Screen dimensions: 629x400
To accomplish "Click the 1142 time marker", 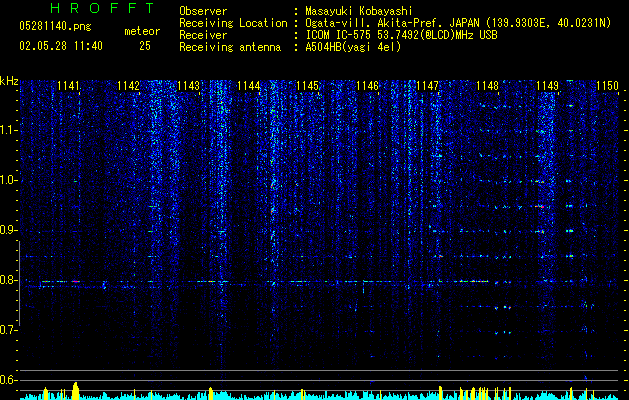I will click(128, 86).
